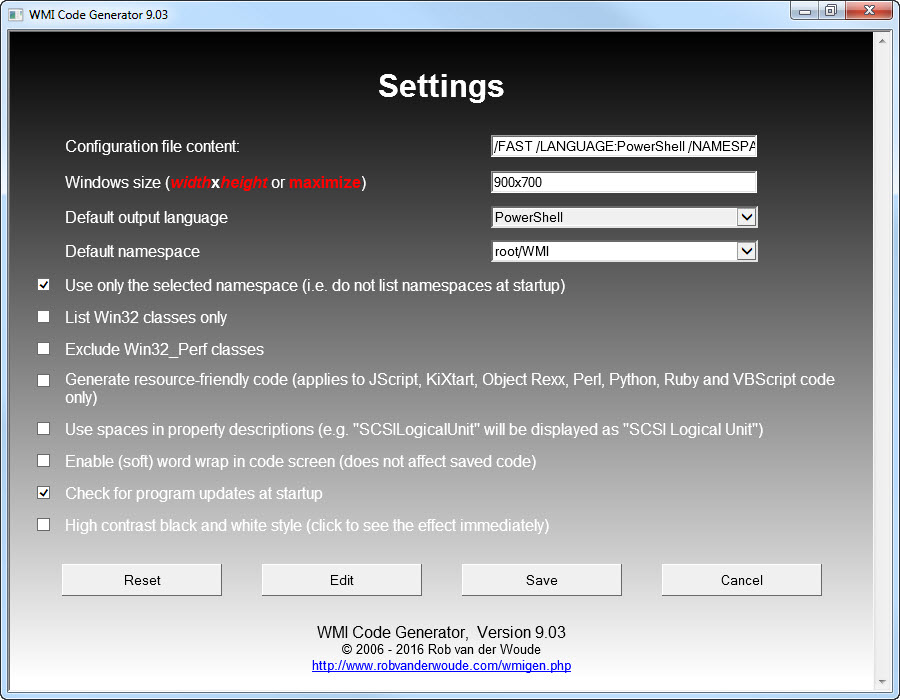Check 'Use only the selected namespace' checkbox
Viewport: 900px width, 700px height.
pos(44,285)
